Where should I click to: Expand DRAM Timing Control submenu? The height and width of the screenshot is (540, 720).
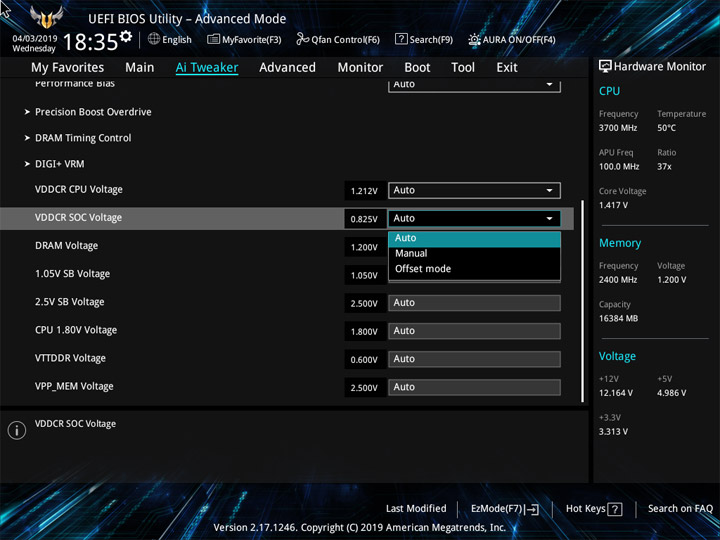(83, 138)
